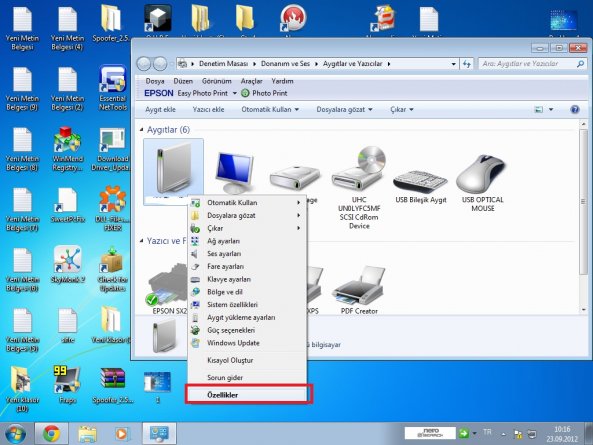Screen dimensions: 593x445
Task: Click the Yazıcı ekle button
Action: [208, 110]
